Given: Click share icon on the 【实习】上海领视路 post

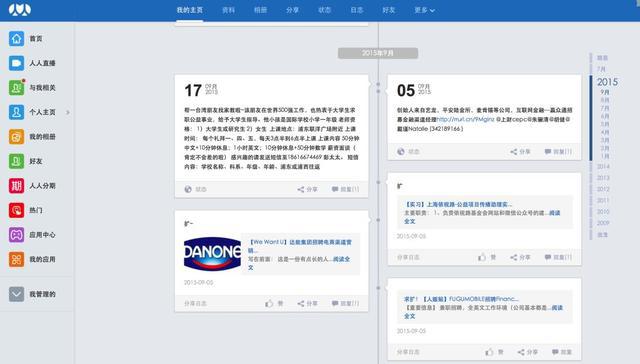Looking at the screenshot, I should click(x=513, y=257).
